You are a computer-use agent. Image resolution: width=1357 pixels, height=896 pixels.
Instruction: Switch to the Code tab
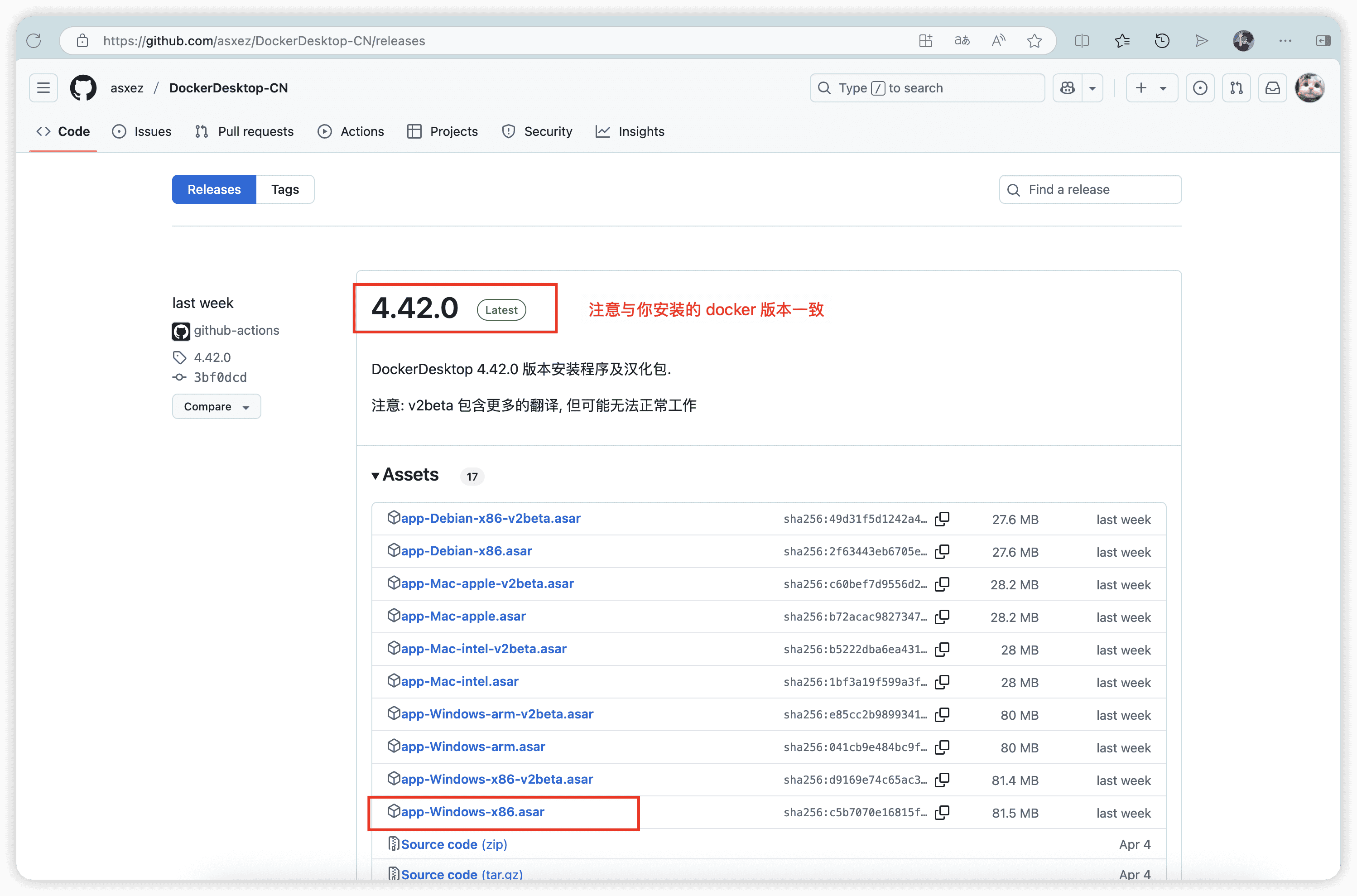63,131
